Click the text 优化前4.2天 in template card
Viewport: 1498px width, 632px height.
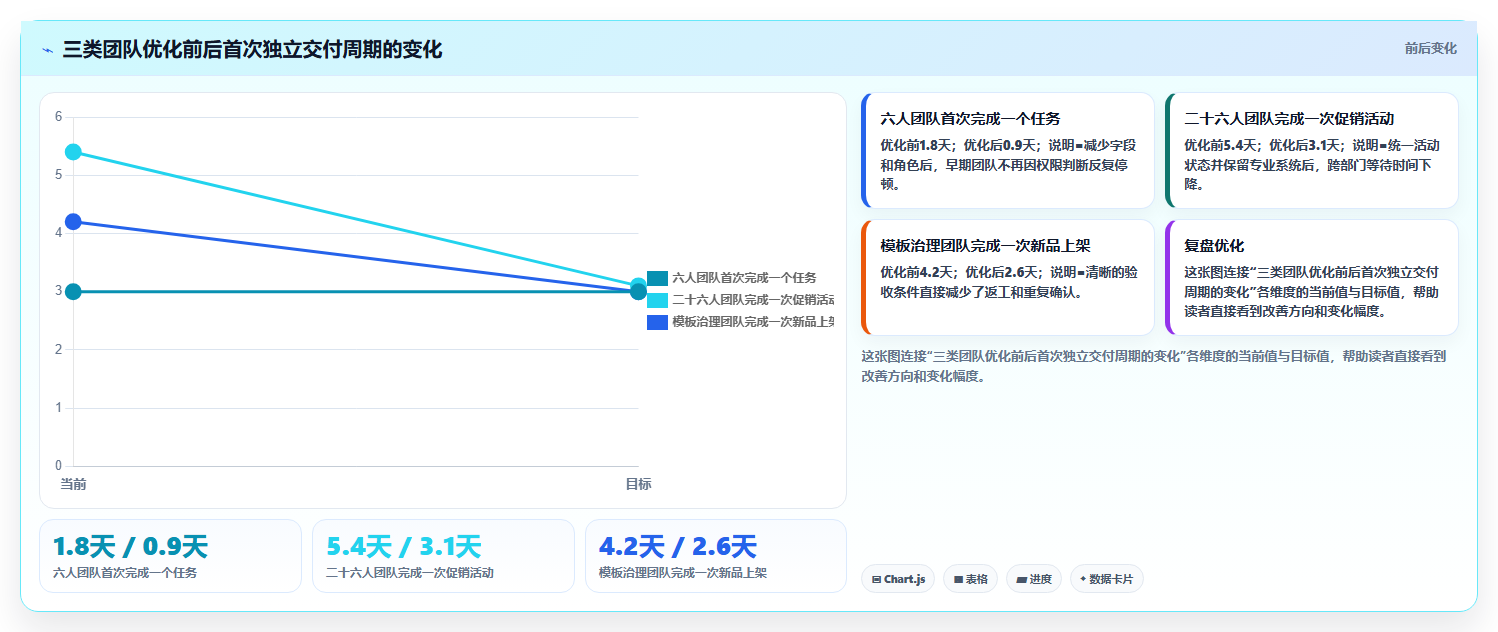coord(918,272)
